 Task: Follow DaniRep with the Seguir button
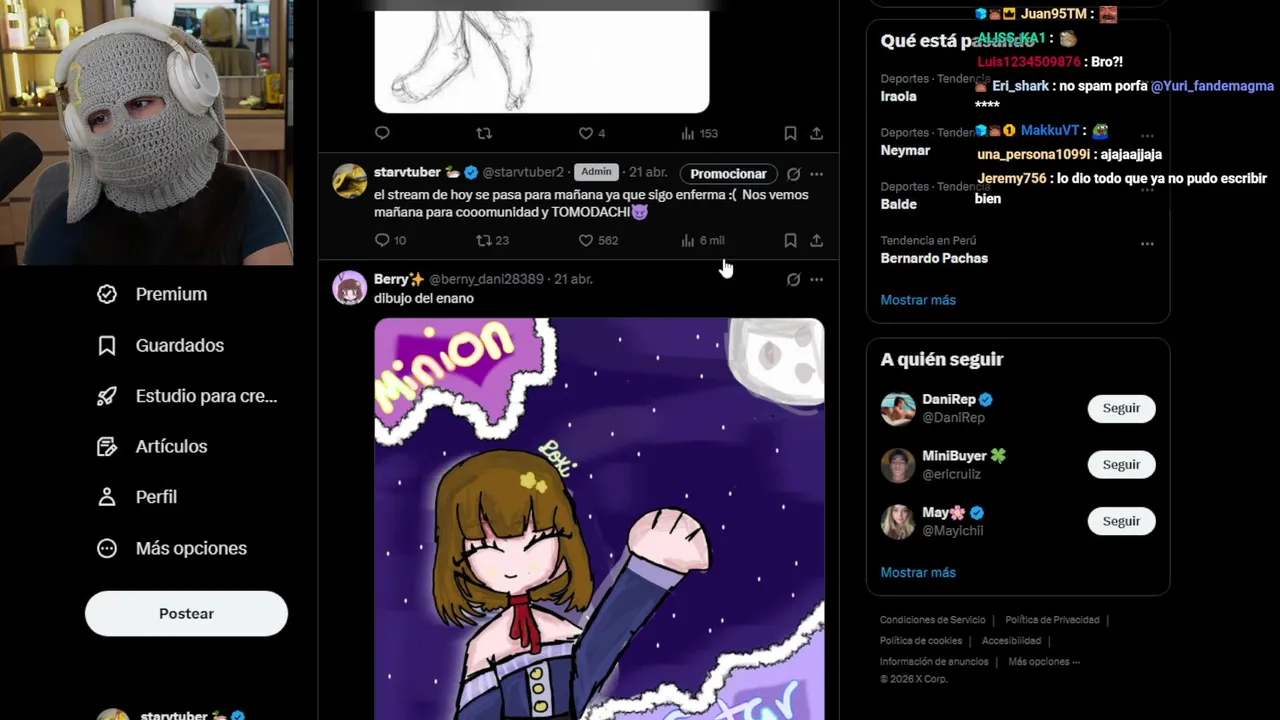point(1121,408)
